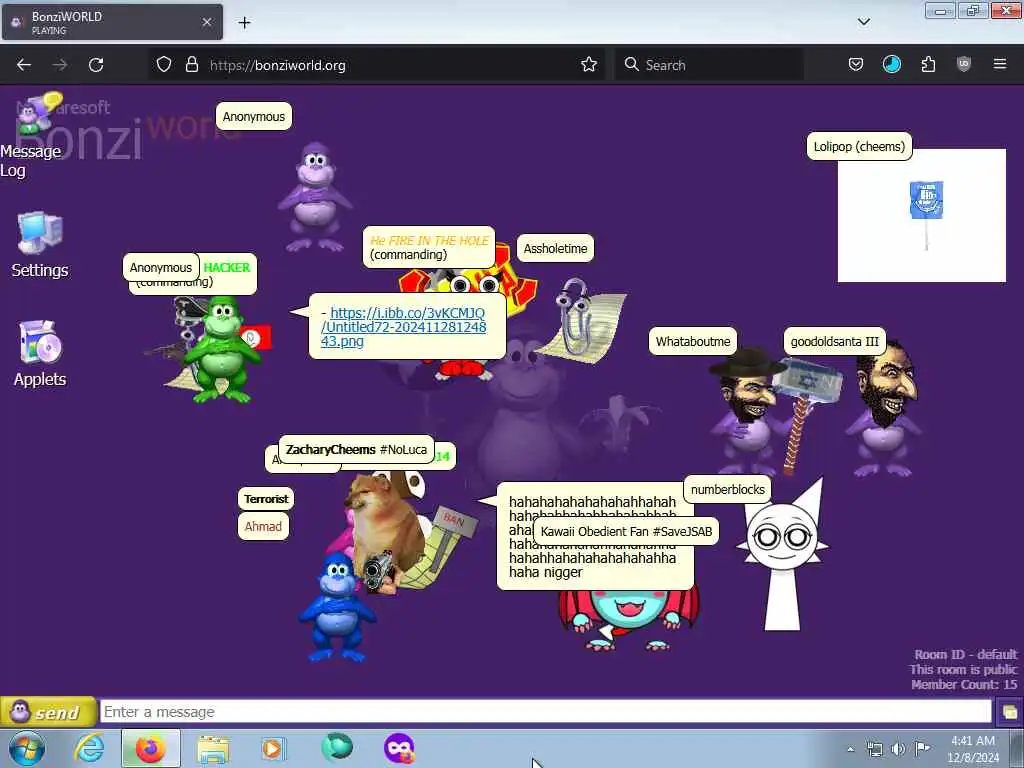
Task: Click the goodoldsanta III name tag
Action: tap(834, 342)
